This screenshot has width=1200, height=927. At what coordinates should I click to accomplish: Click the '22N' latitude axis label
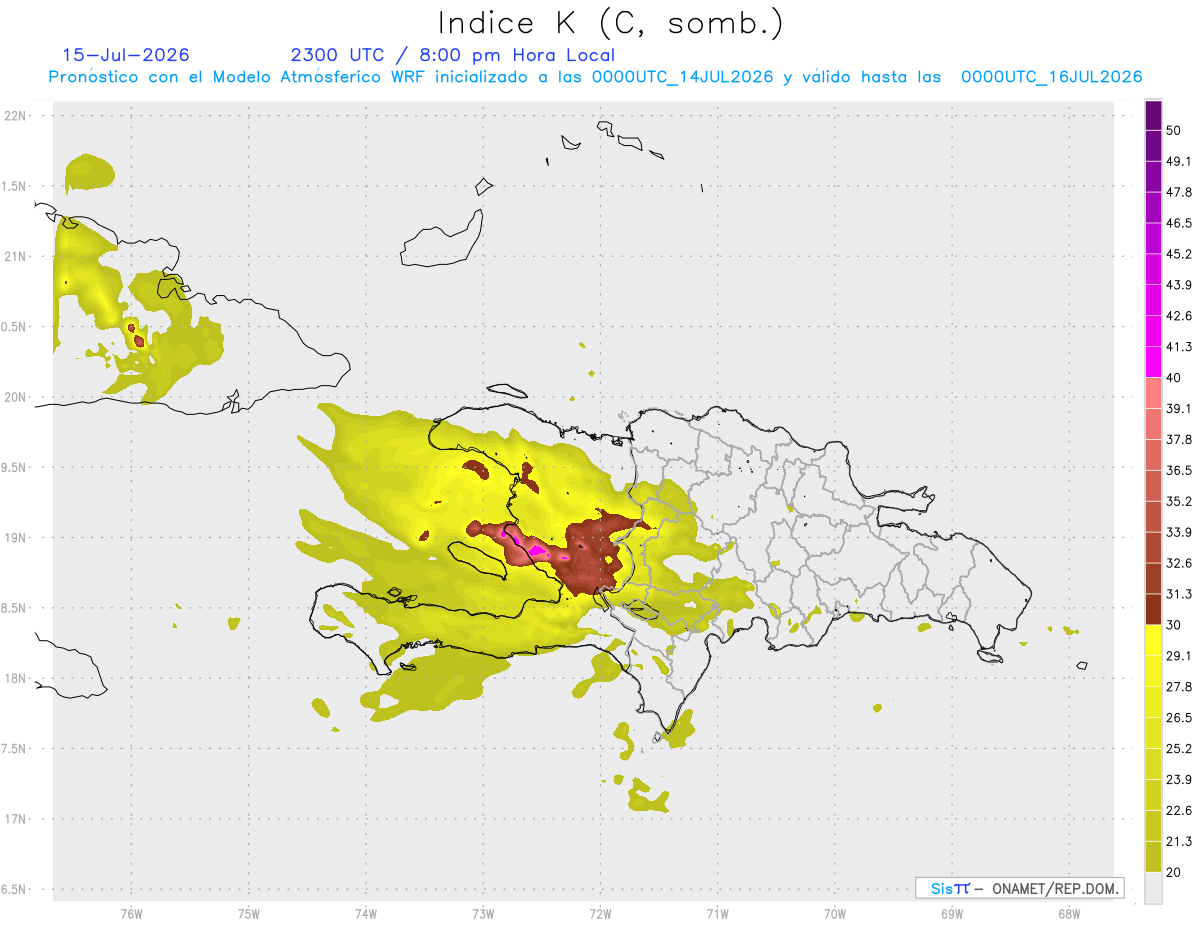[x=16, y=116]
